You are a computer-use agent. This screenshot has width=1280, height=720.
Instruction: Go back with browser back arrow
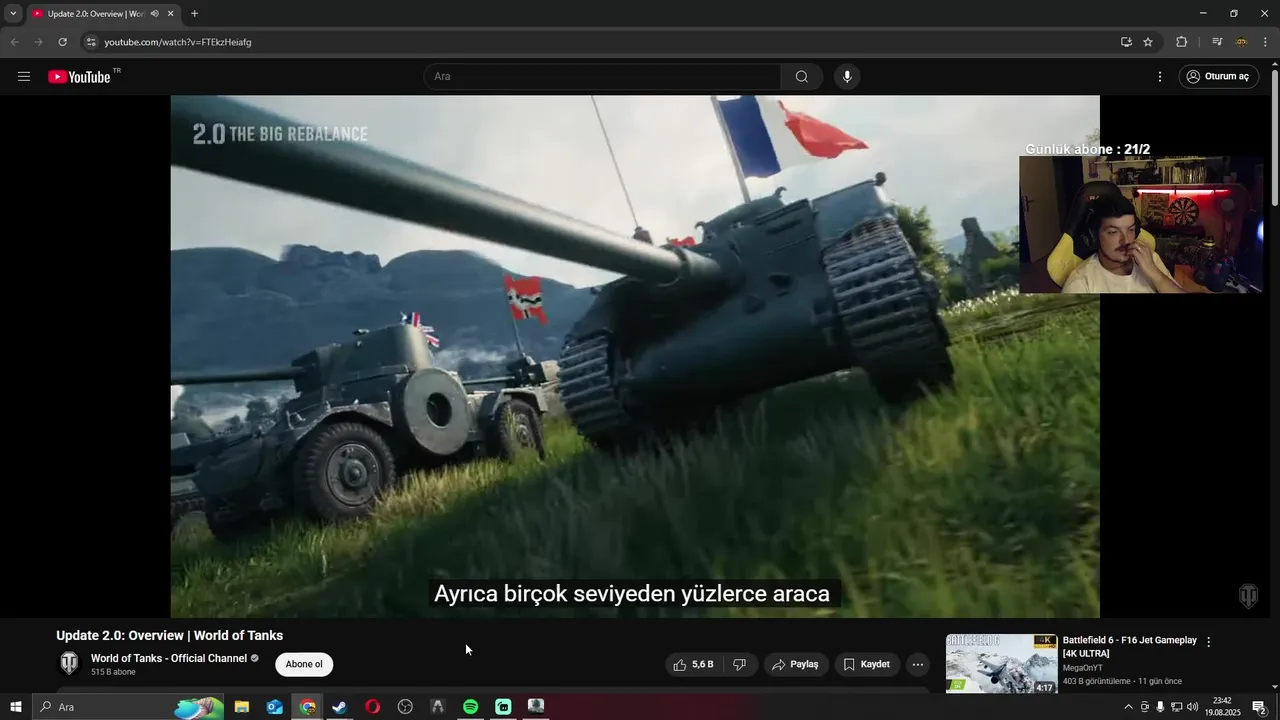(x=14, y=42)
